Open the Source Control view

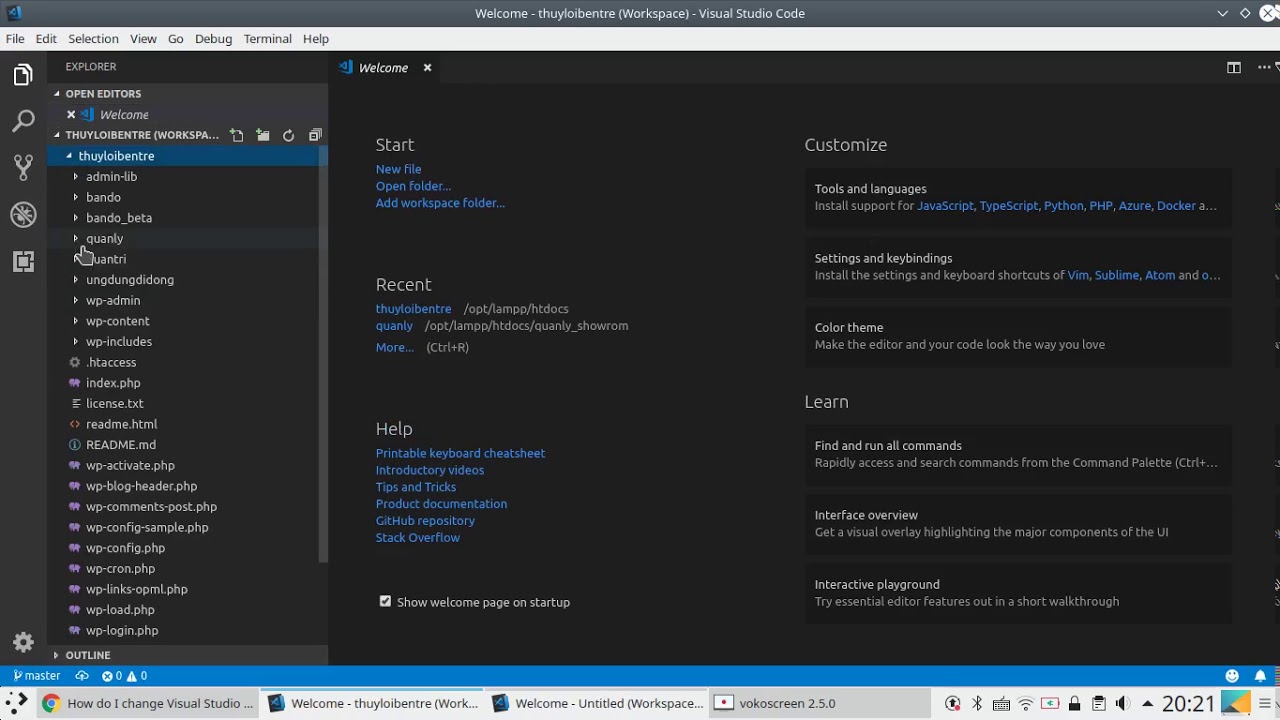(x=23, y=167)
